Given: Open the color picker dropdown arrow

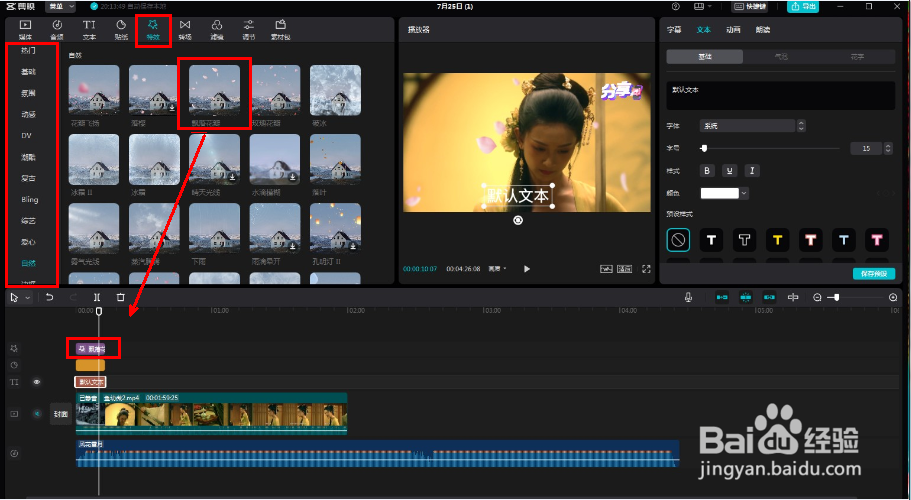Looking at the screenshot, I should click(x=744, y=193).
